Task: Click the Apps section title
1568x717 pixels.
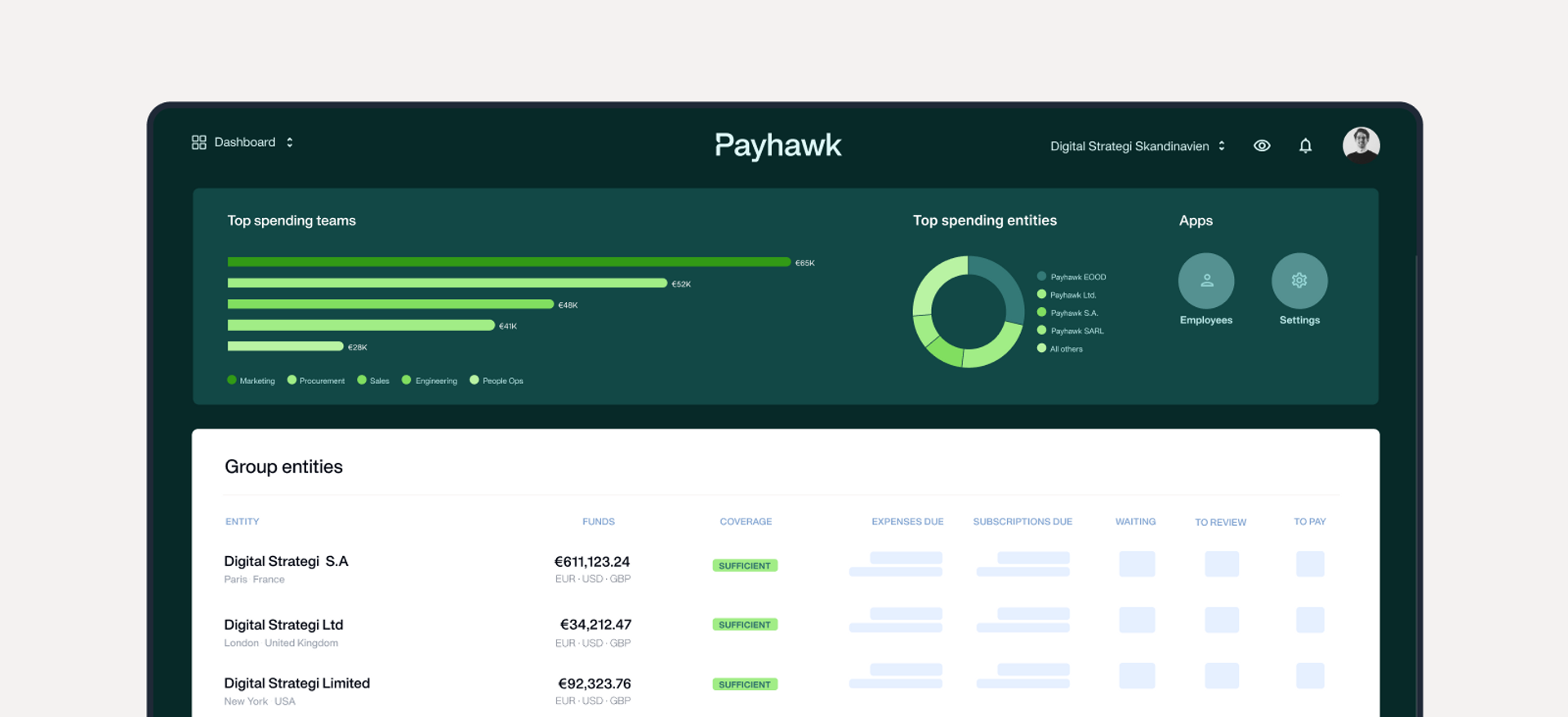Action: 1196,220
